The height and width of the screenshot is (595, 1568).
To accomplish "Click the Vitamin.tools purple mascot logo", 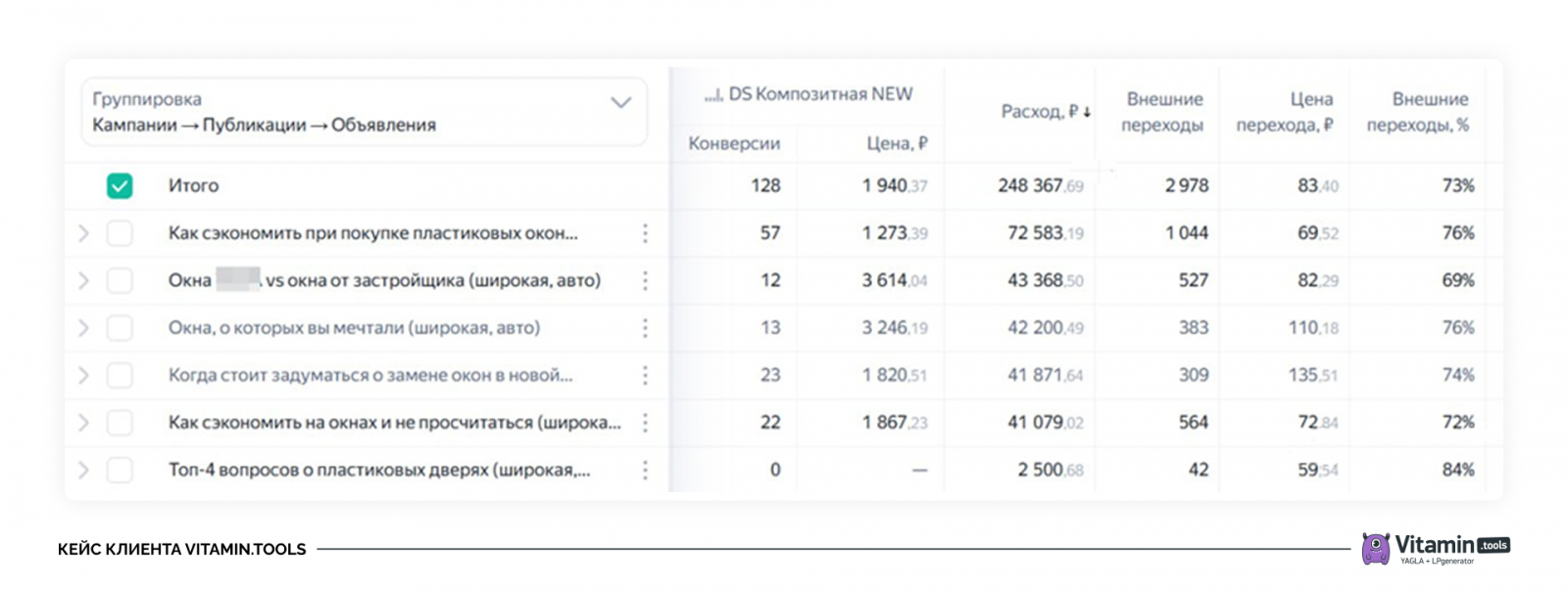I will coord(1376,549).
